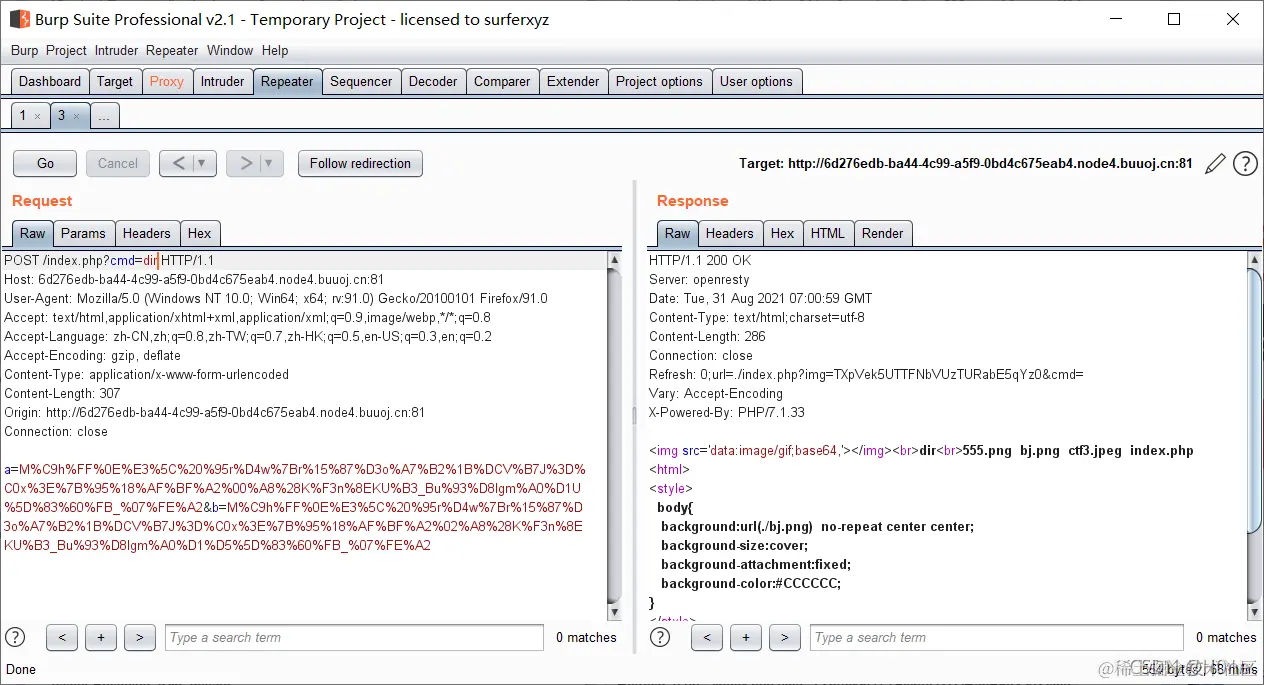Viewport: 1264px width, 685px height.
Task: Open the Help menu
Action: [275, 50]
